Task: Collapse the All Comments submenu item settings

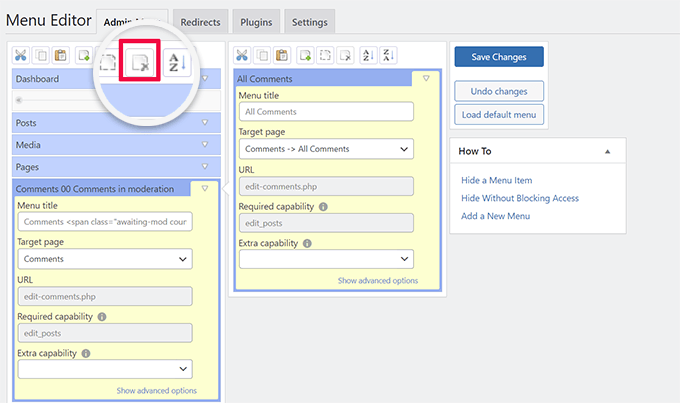Action: pos(426,78)
